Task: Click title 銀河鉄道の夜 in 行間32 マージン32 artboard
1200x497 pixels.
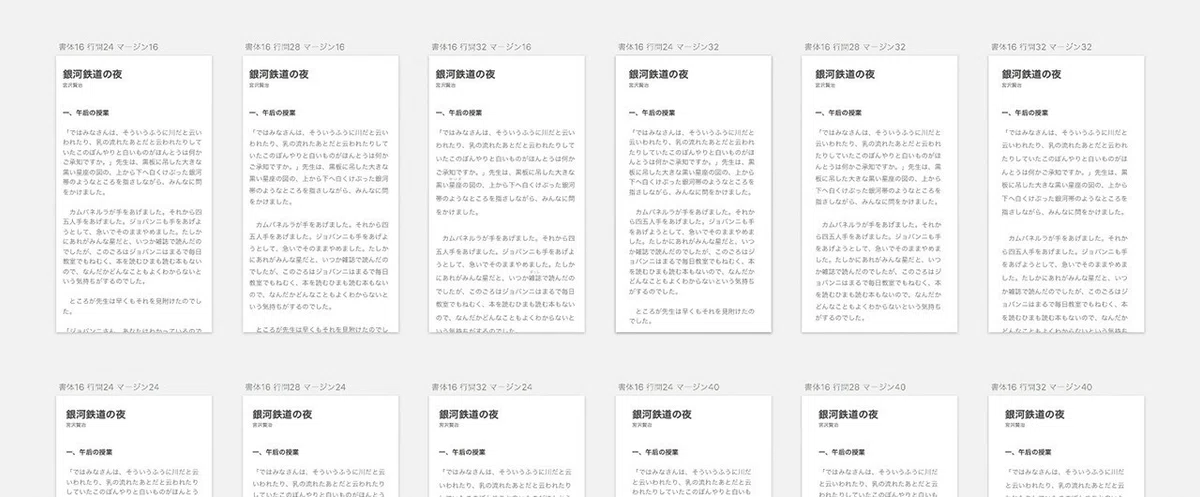Action: (x=1032, y=74)
